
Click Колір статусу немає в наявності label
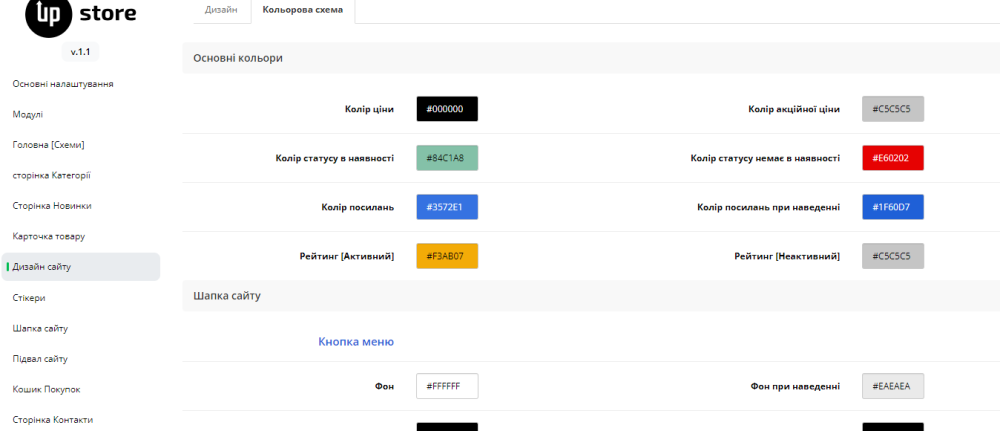point(765,158)
